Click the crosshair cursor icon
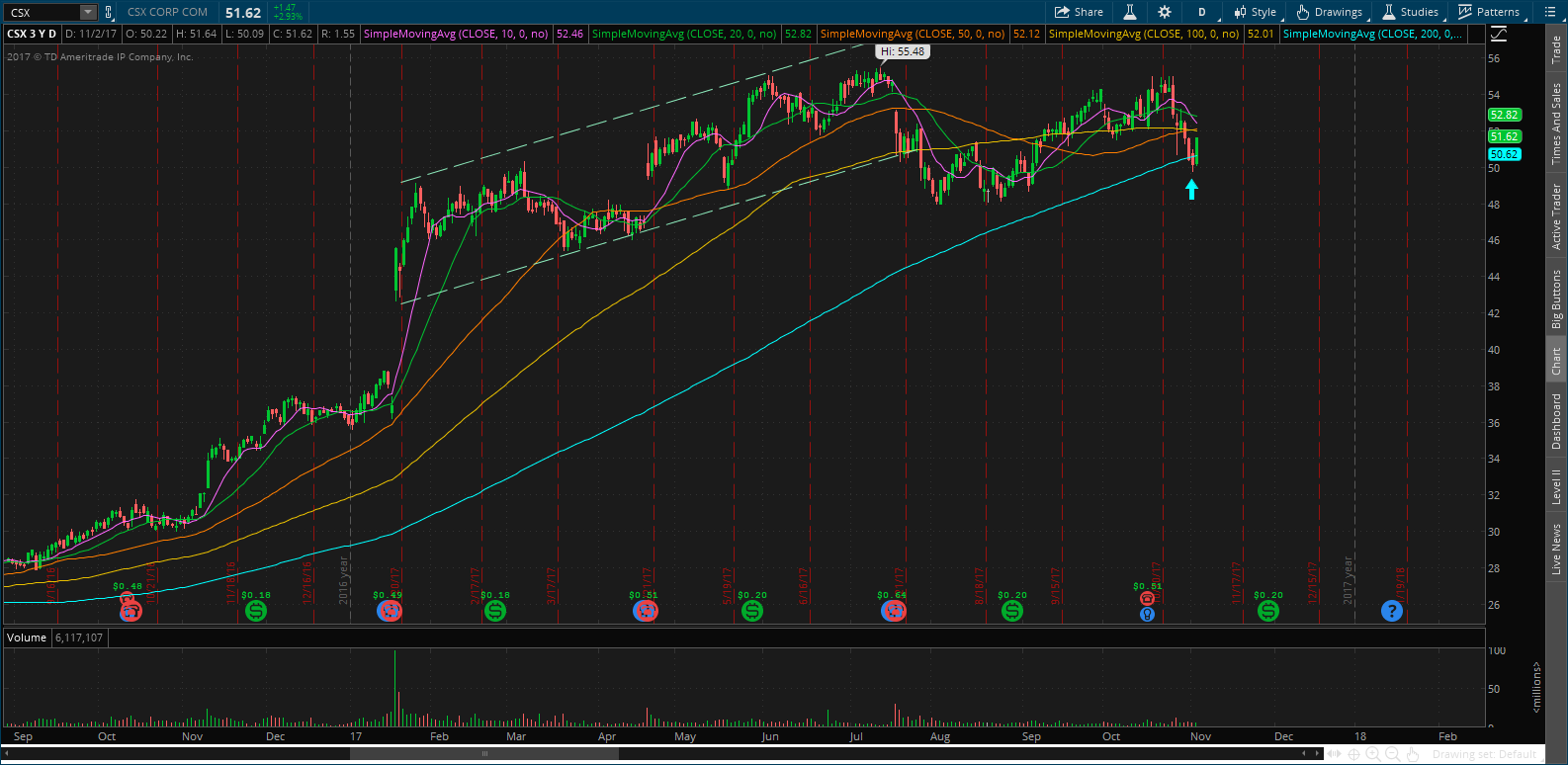 [x=1353, y=754]
